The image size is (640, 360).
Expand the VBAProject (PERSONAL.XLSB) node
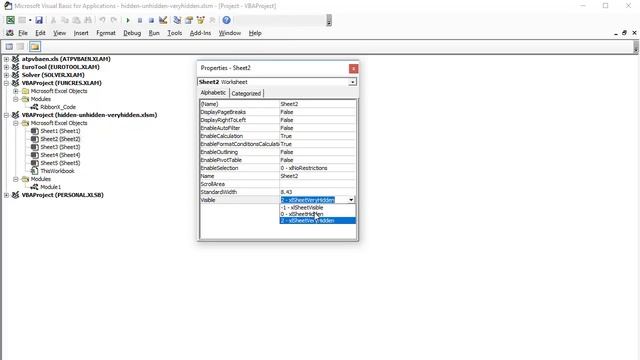7,195
